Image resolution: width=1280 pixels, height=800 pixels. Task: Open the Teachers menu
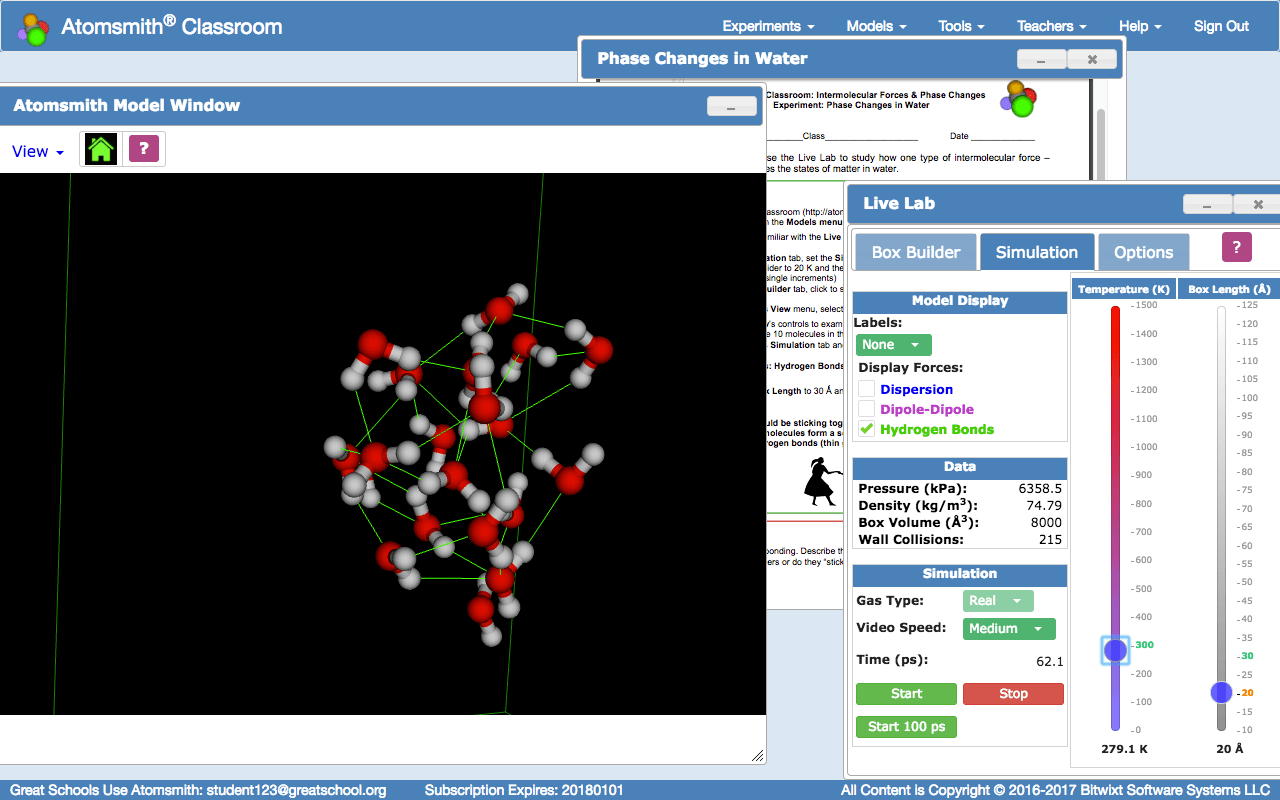tap(1052, 26)
